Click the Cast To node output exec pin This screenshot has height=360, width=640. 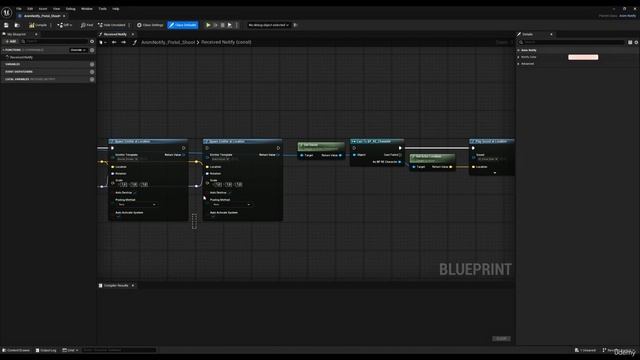[400, 148]
